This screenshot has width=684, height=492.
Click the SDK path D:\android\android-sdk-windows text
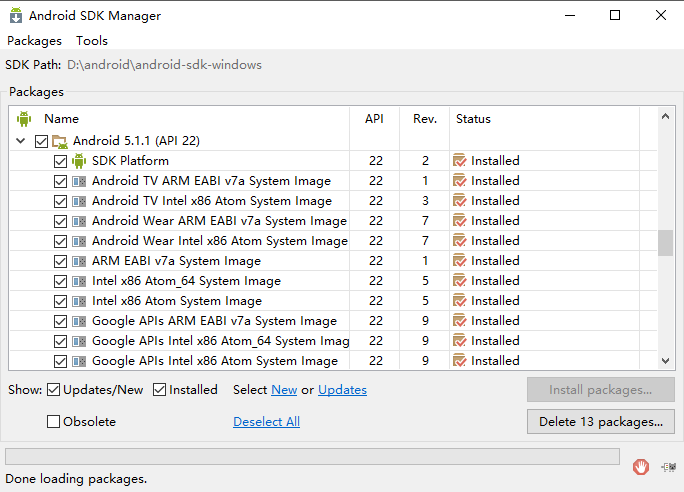pos(164,65)
